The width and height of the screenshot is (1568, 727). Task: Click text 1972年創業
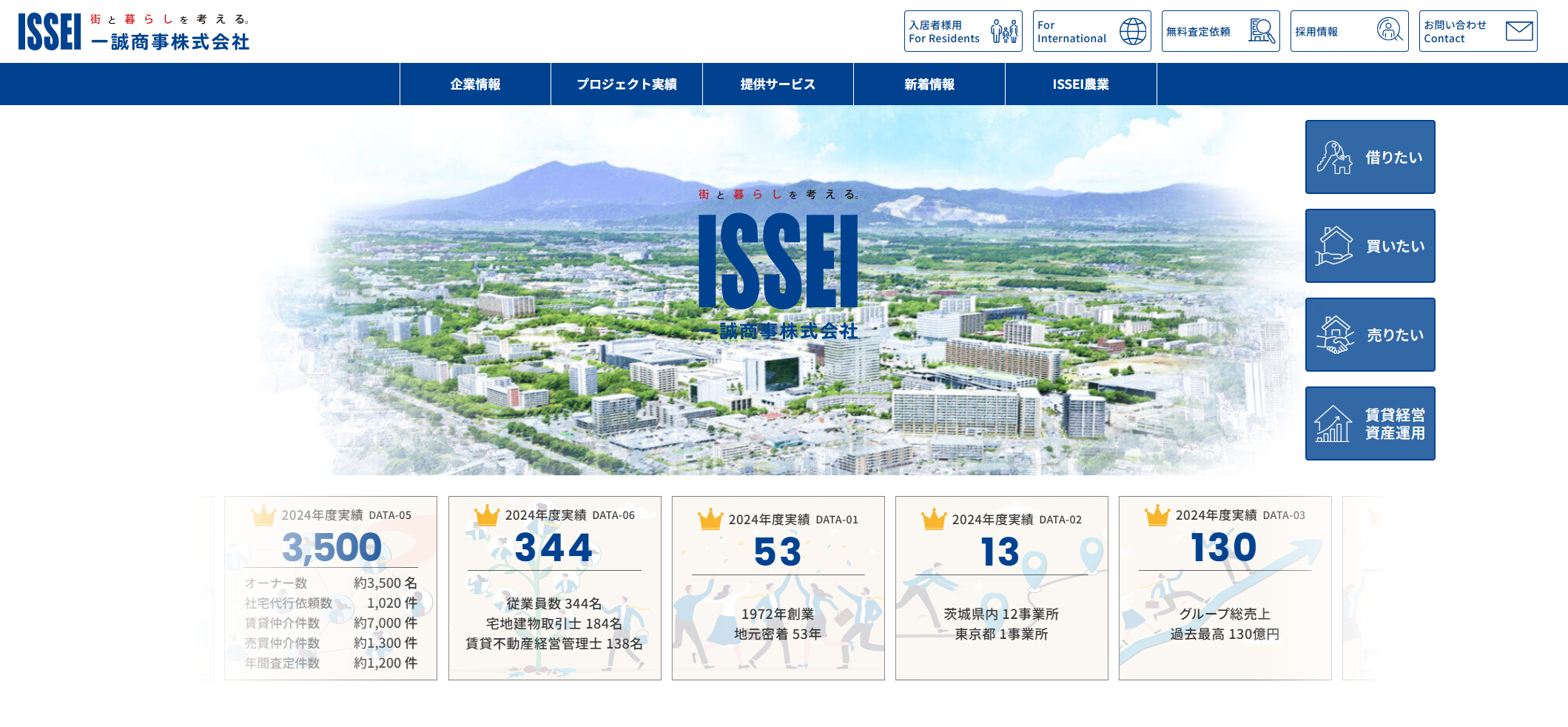[778, 614]
